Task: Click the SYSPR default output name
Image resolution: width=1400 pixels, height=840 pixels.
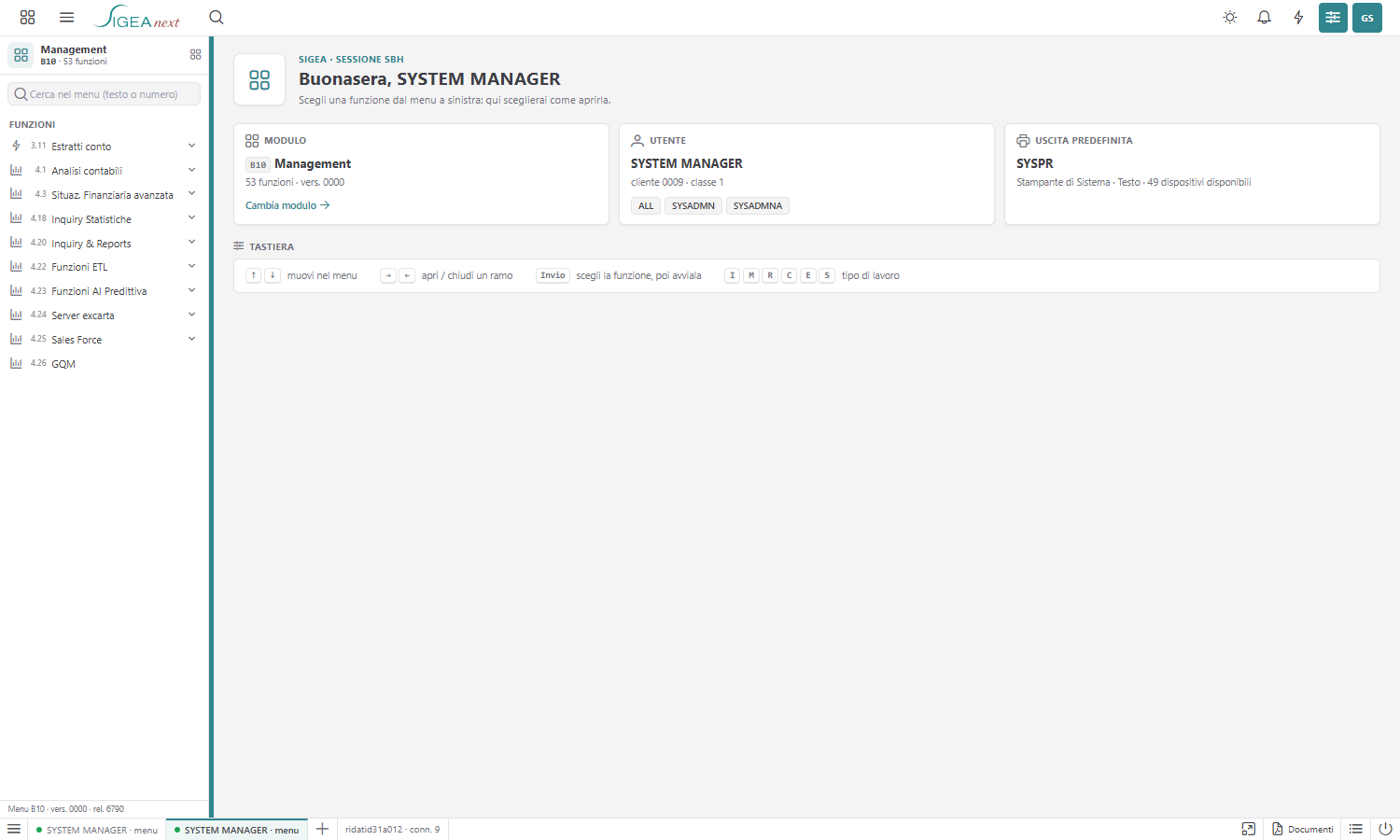Action: [x=1035, y=163]
